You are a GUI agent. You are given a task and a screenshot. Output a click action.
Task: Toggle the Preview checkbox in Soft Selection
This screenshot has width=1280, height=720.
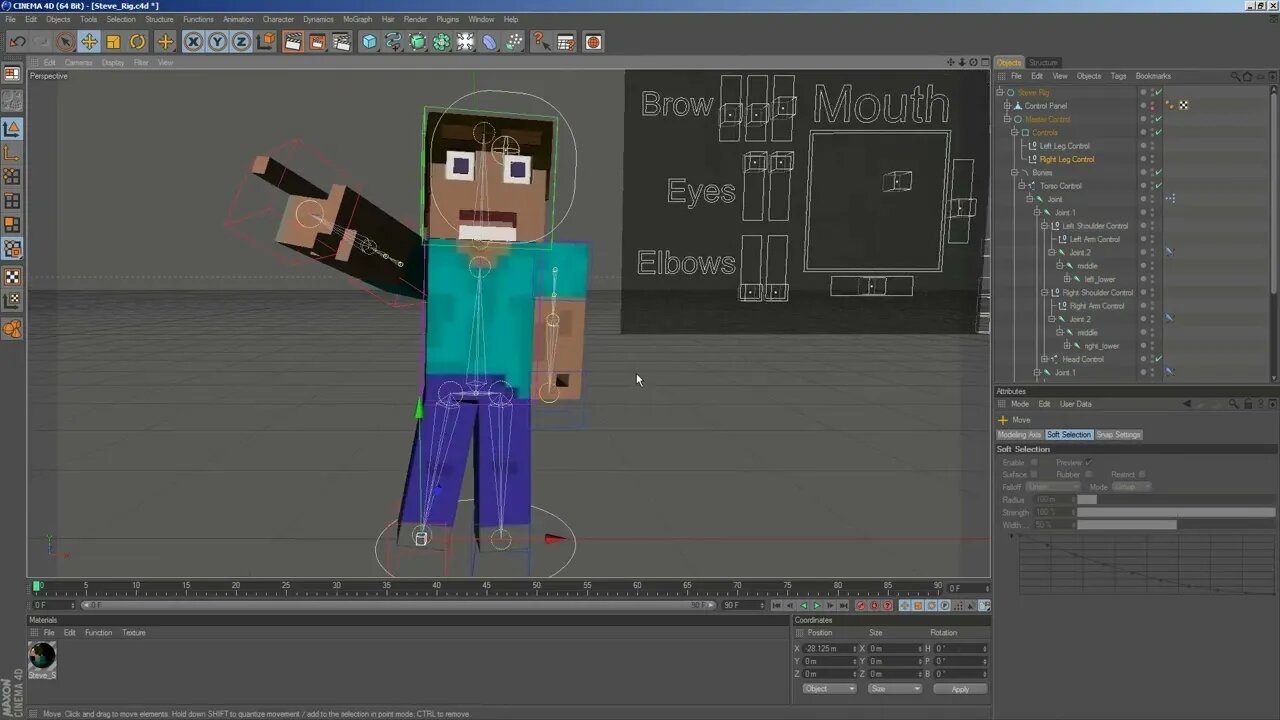[1089, 462]
